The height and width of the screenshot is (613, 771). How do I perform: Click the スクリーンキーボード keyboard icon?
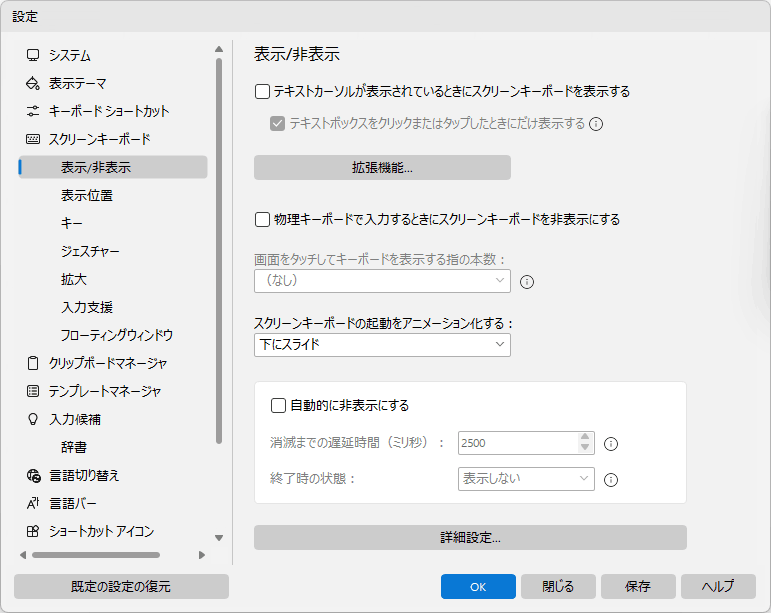pyautogui.click(x=33, y=139)
